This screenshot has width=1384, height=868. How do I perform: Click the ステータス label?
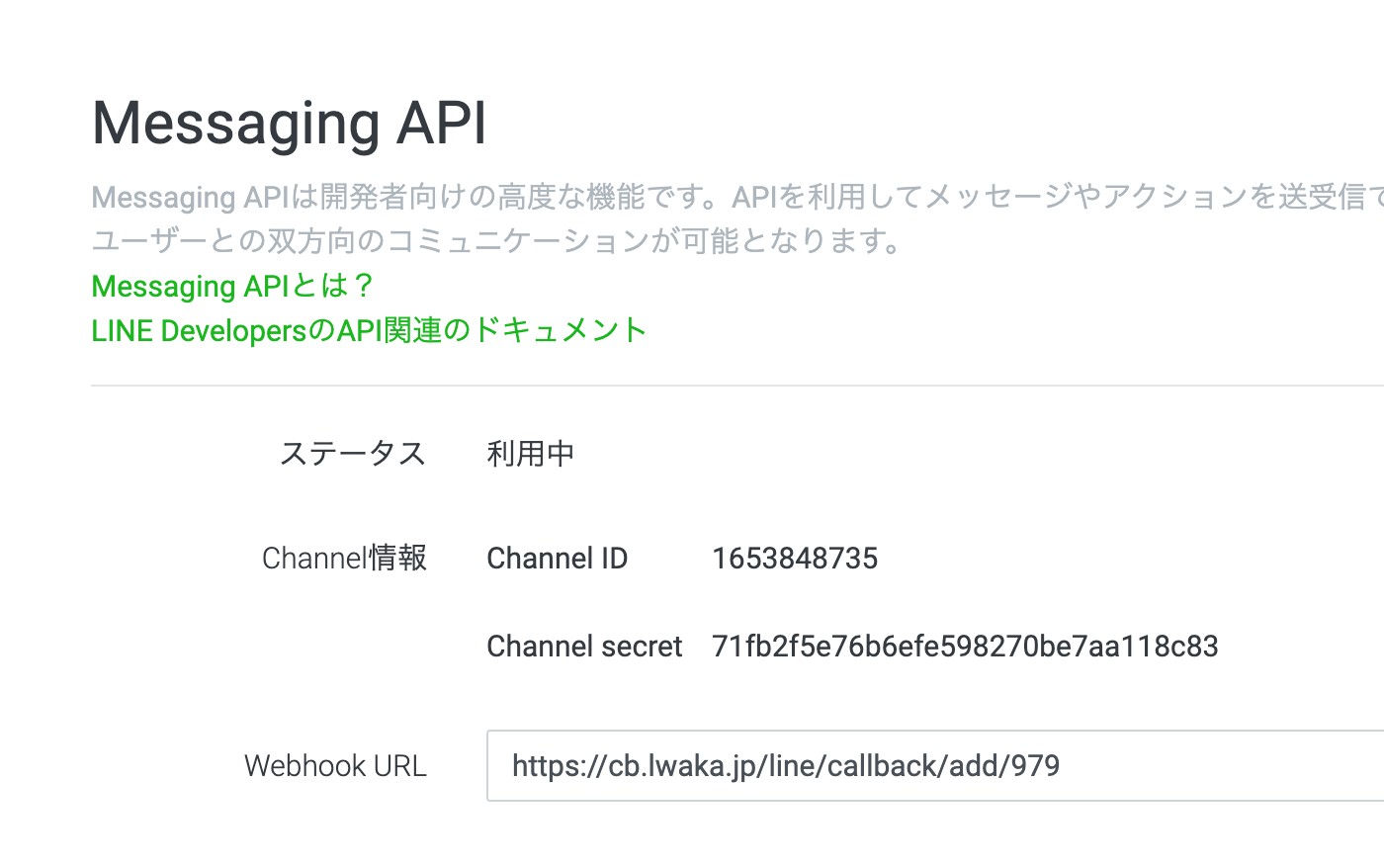[x=353, y=454]
